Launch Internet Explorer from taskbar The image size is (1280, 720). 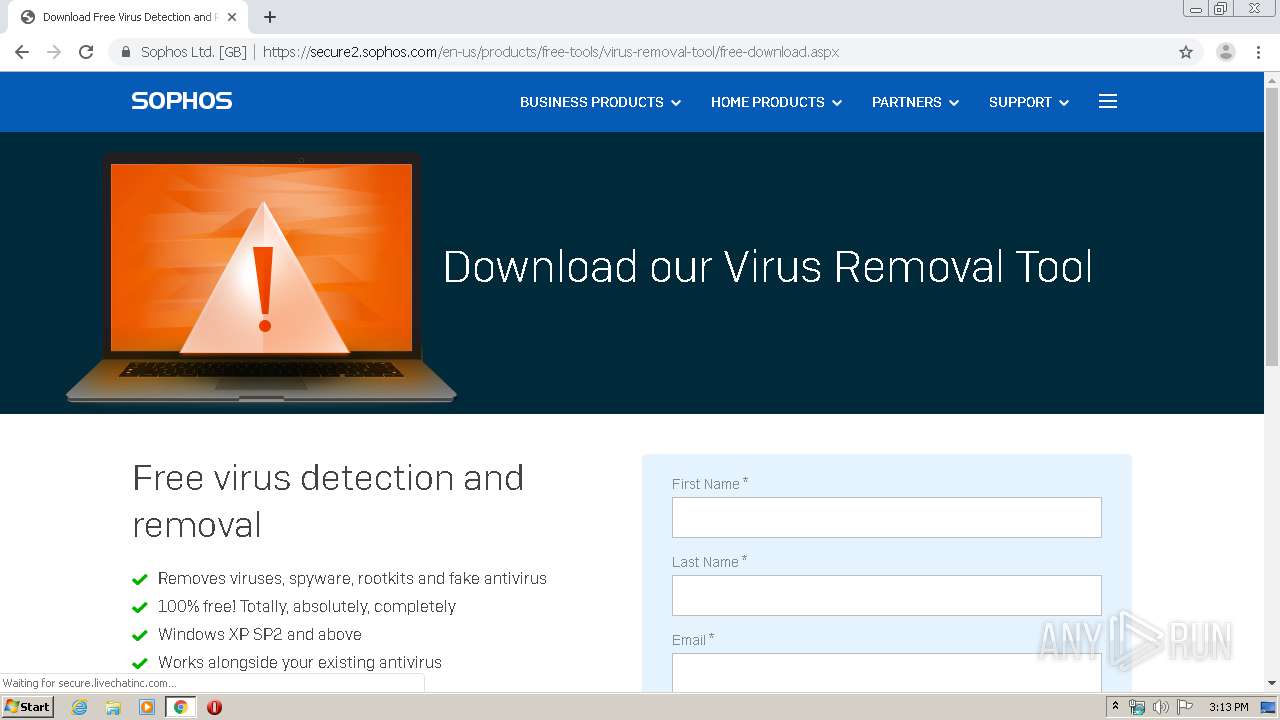coord(80,707)
